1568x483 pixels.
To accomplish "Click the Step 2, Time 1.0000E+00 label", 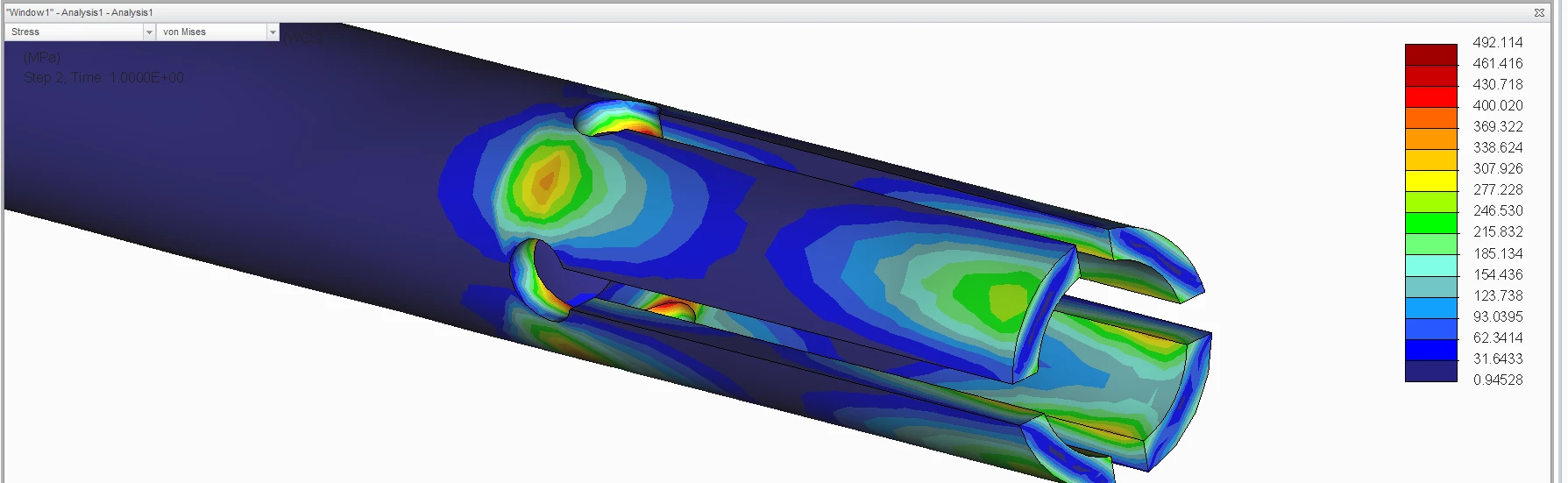I will click(x=103, y=77).
